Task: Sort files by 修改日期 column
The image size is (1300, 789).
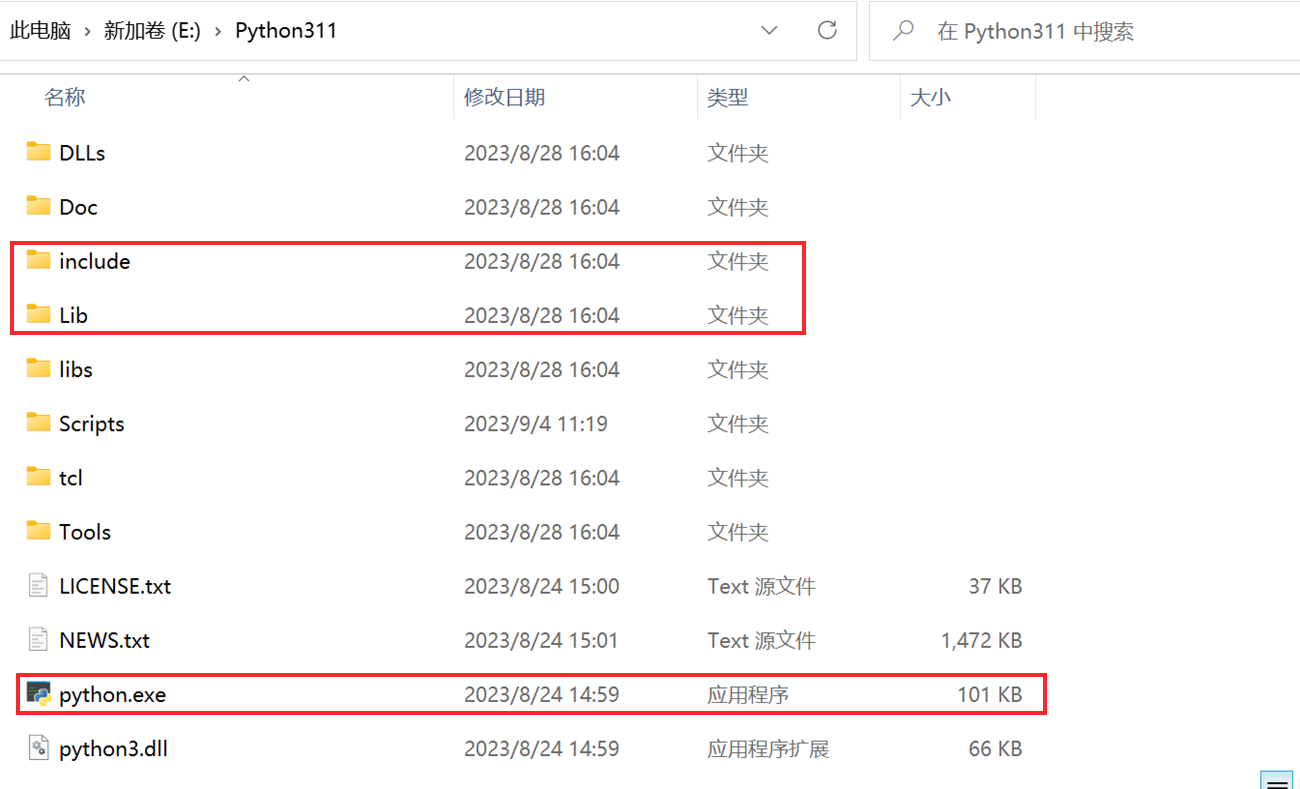Action: click(505, 97)
